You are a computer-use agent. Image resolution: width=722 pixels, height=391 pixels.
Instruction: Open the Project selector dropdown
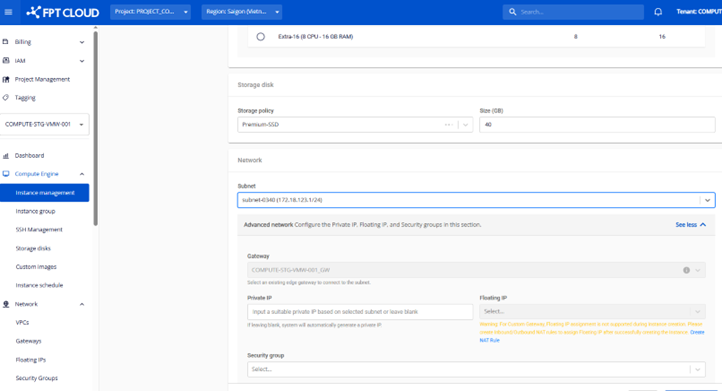click(150, 12)
